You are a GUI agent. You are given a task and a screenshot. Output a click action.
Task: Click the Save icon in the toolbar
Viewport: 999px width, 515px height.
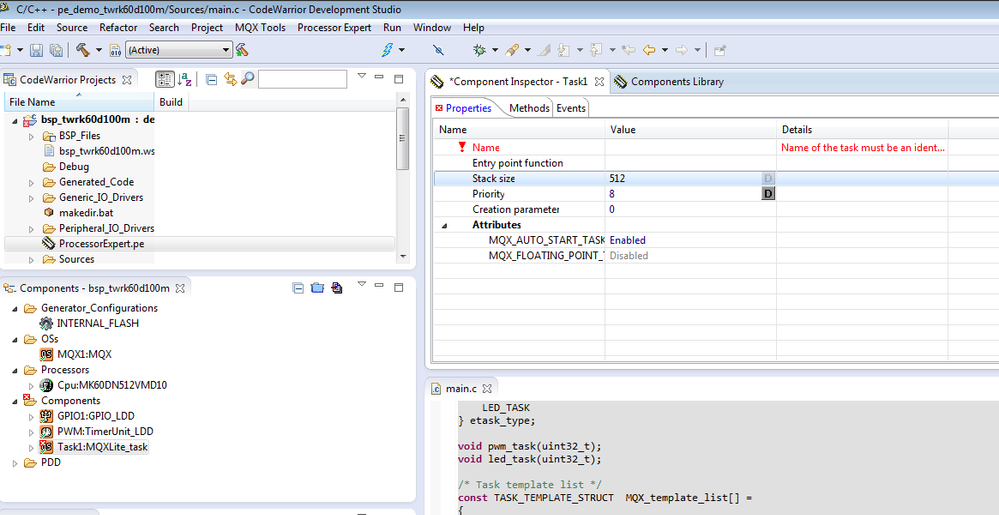(x=36, y=50)
